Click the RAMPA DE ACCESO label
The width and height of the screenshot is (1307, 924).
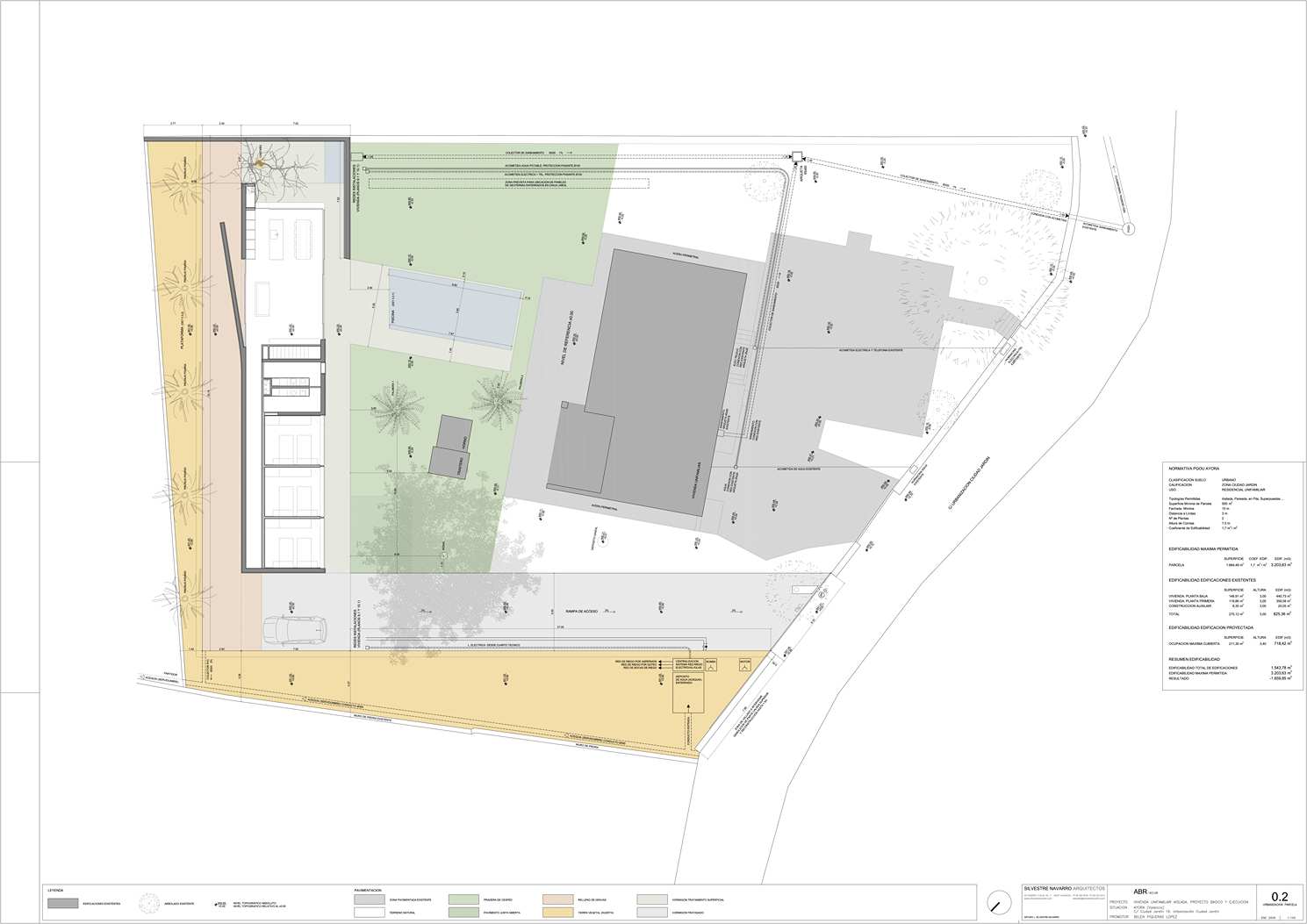click(580, 612)
